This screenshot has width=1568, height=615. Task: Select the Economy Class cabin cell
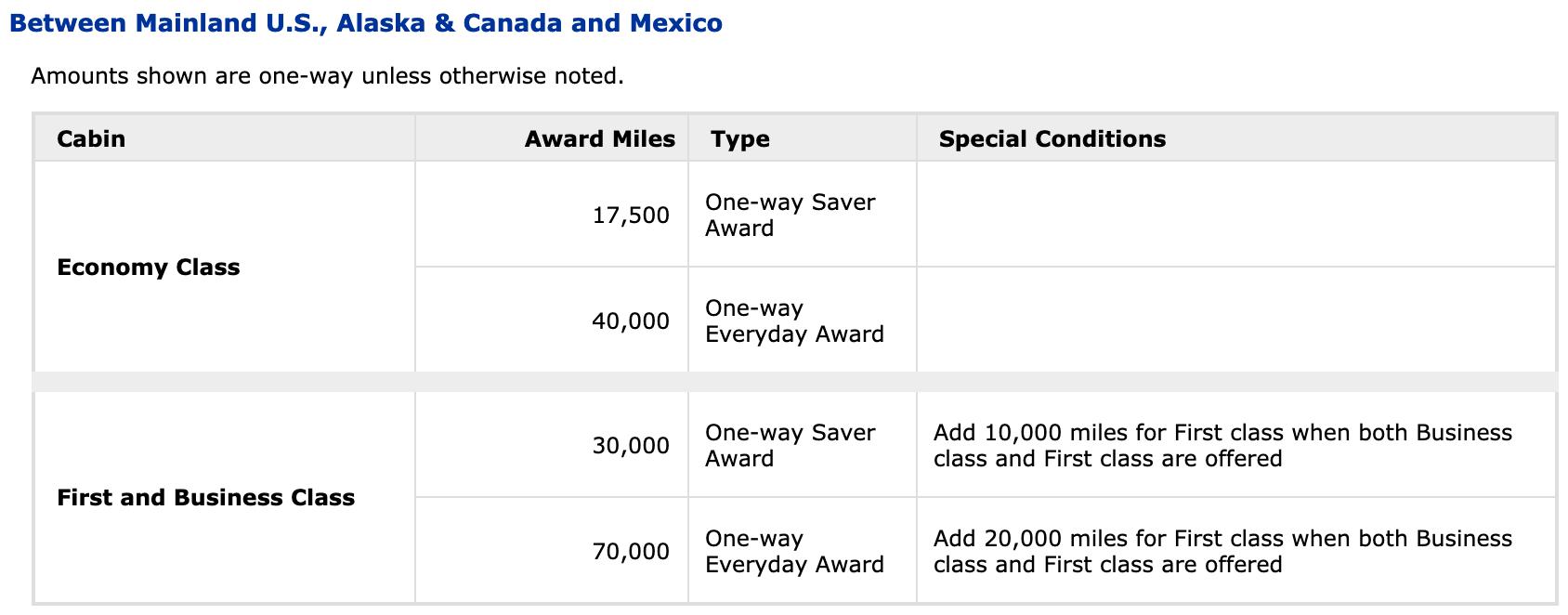[149, 268]
